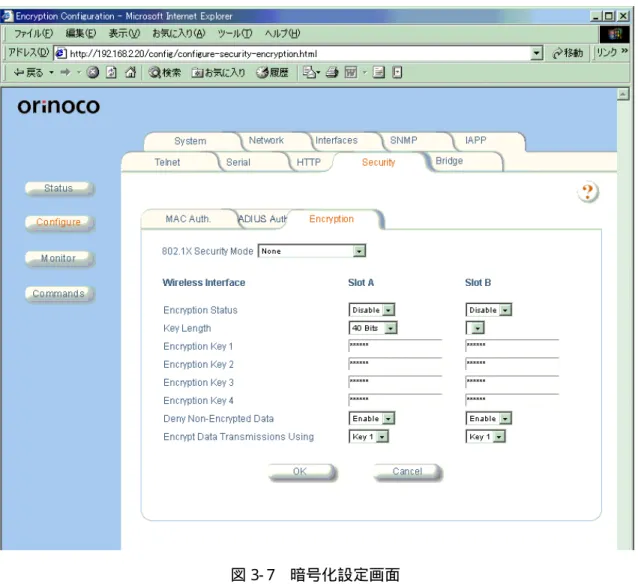Viewport: 638px width, 584px height.
Task: Open the ツール (Tools) menu
Action: (x=234, y=33)
